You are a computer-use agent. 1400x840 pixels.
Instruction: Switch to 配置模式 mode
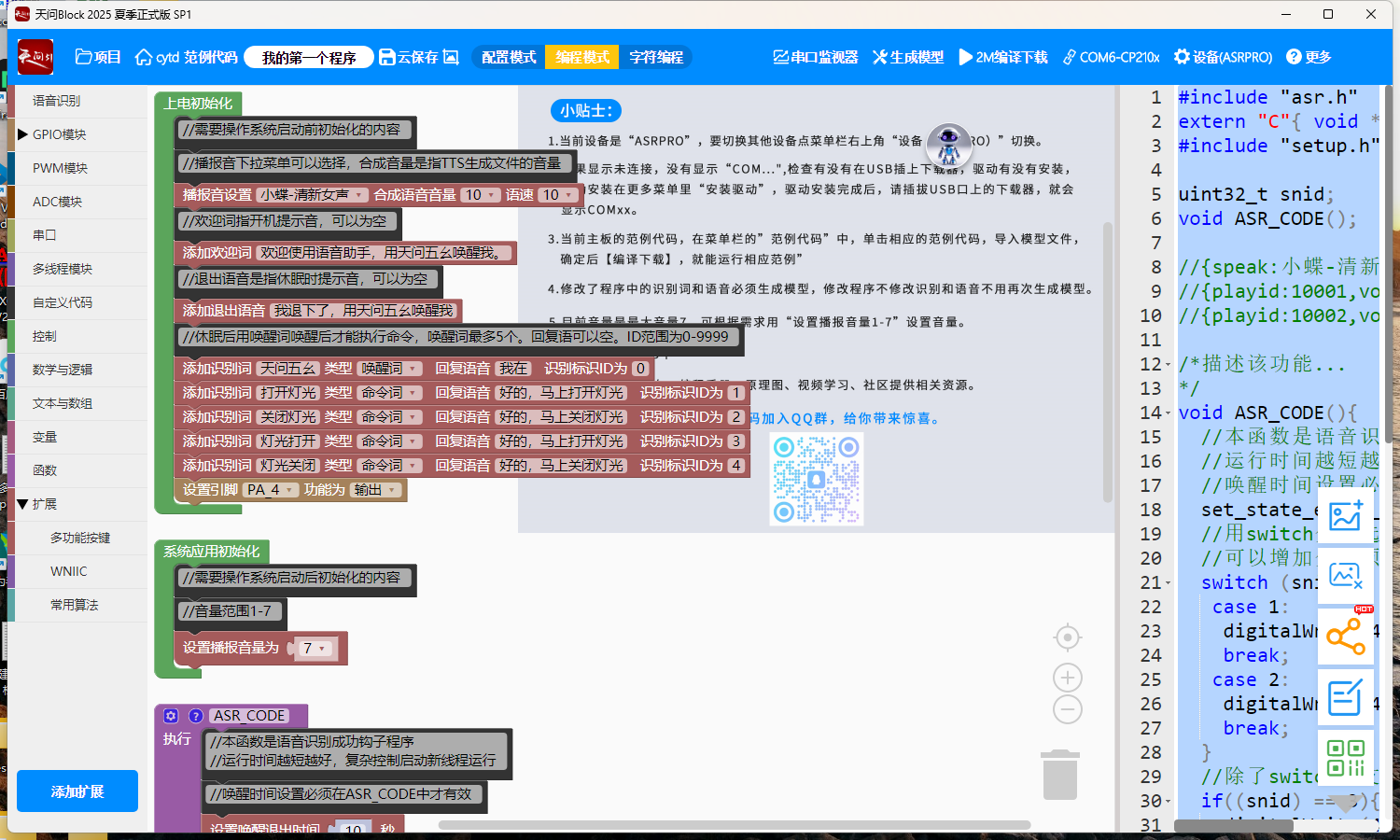[x=509, y=57]
